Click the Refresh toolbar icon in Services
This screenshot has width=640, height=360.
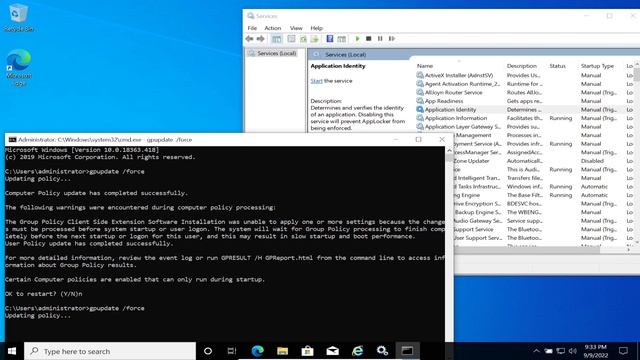[x=303, y=39]
